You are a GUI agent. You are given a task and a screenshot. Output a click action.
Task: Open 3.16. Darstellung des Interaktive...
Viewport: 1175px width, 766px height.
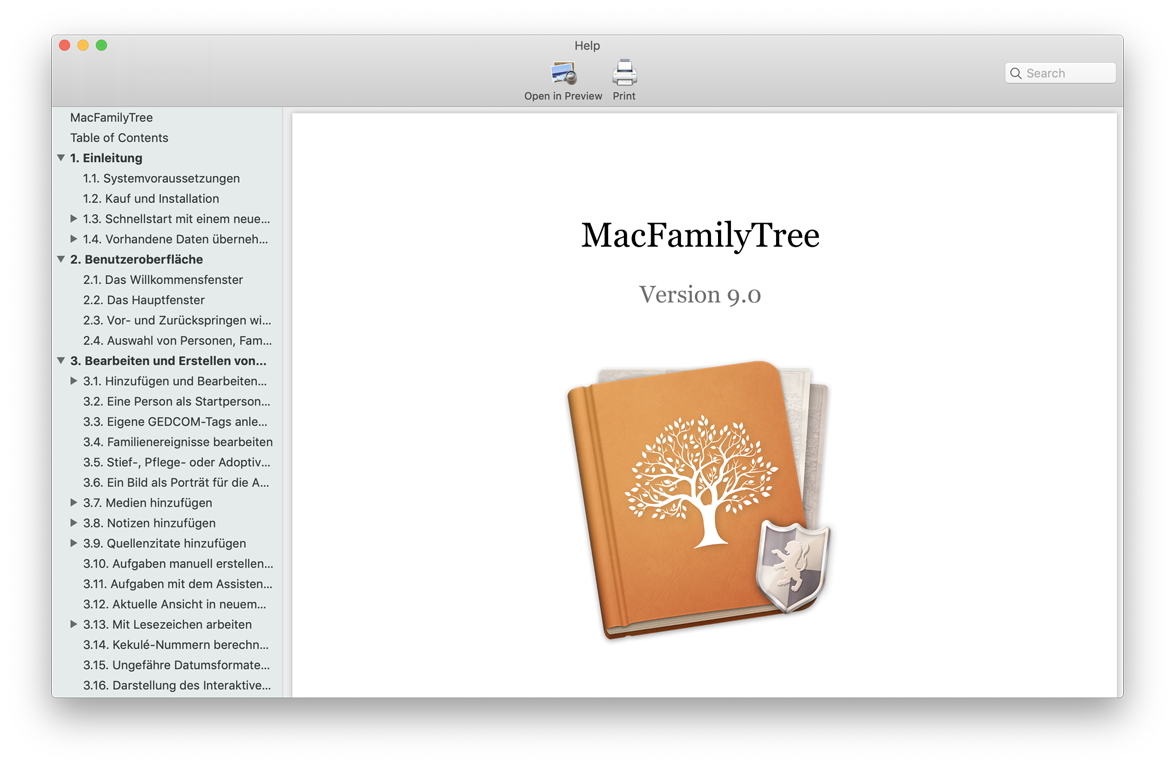click(177, 684)
